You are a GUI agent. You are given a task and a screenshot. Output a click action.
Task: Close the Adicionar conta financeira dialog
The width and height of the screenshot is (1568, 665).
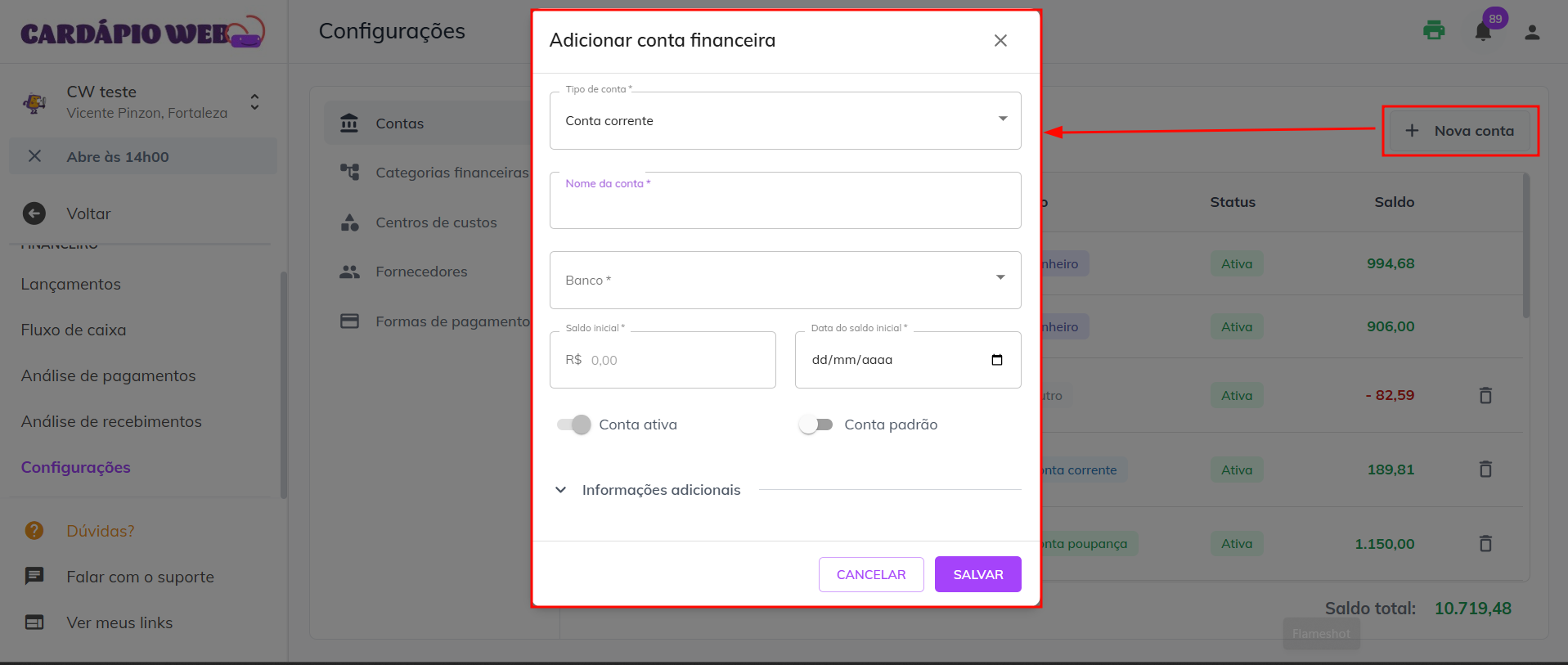pyautogui.click(x=1000, y=41)
